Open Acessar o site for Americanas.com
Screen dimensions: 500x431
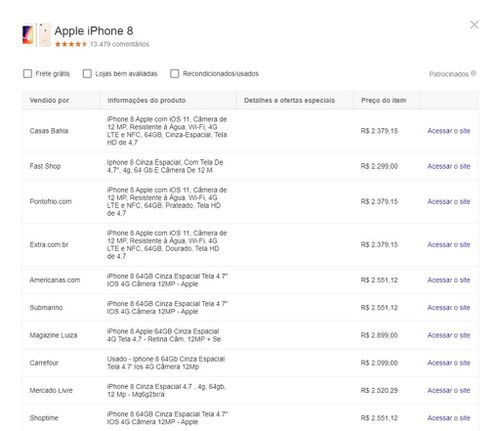449,280
